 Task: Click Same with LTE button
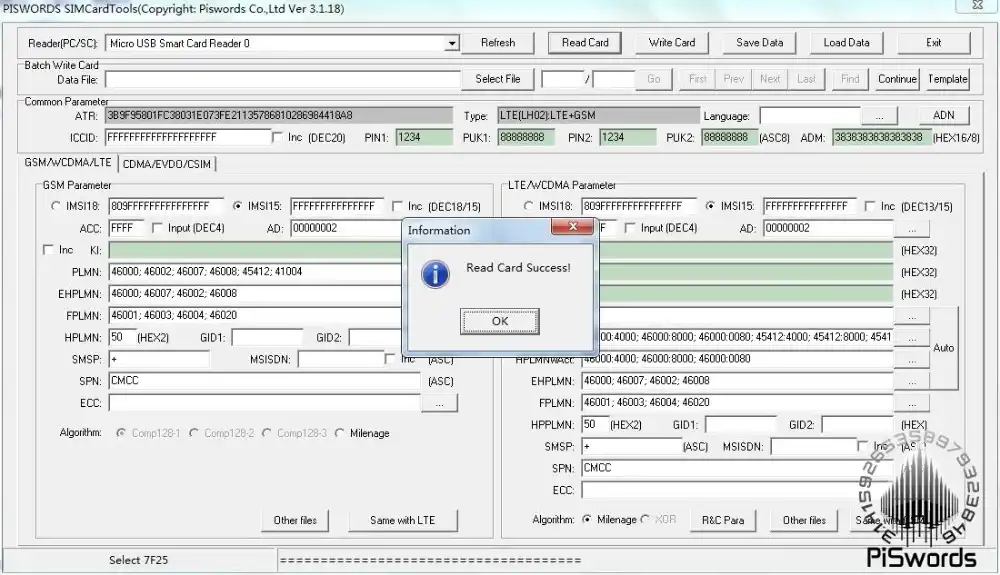pyautogui.click(x=402, y=520)
